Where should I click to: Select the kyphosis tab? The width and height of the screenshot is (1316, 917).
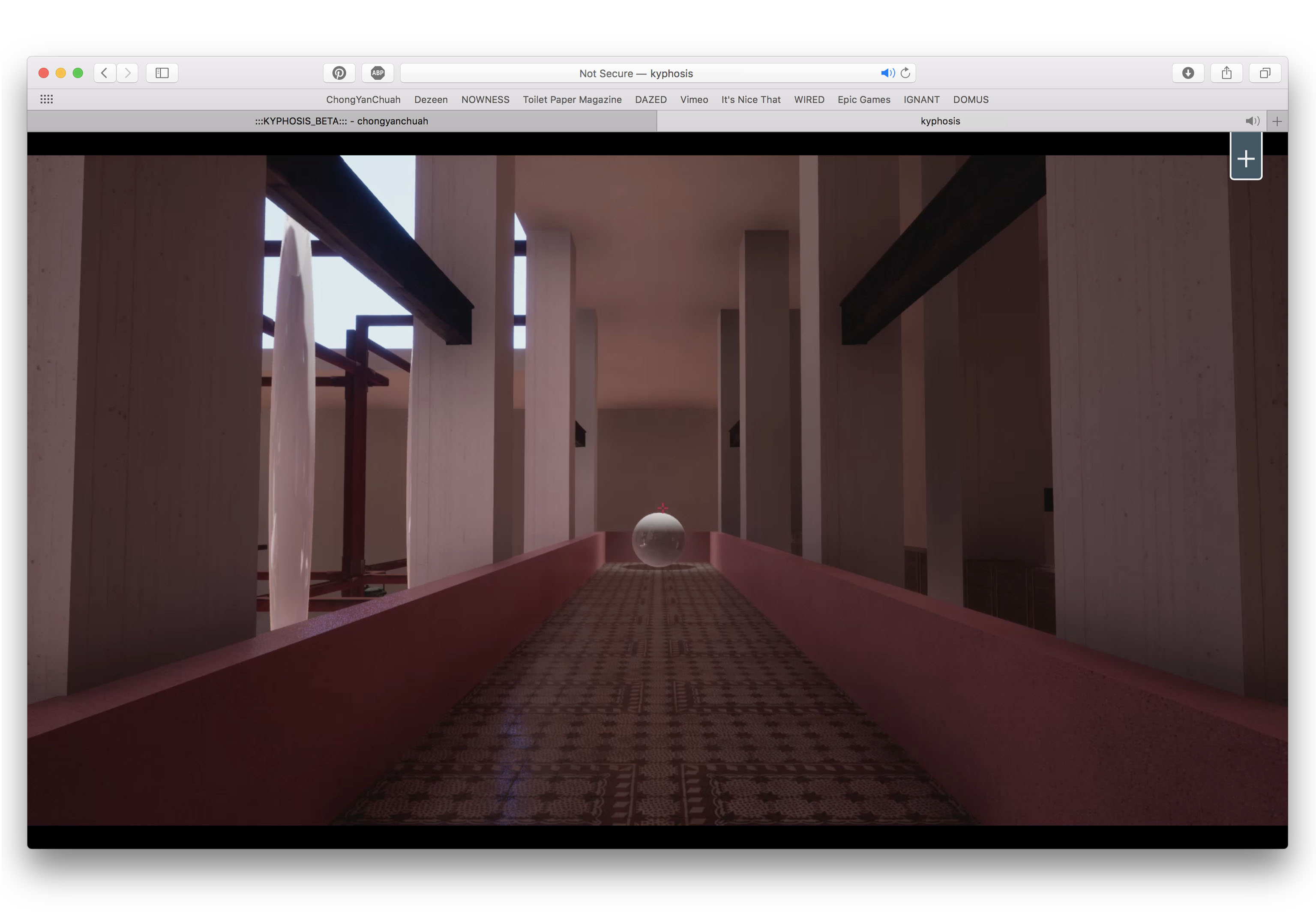click(940, 121)
